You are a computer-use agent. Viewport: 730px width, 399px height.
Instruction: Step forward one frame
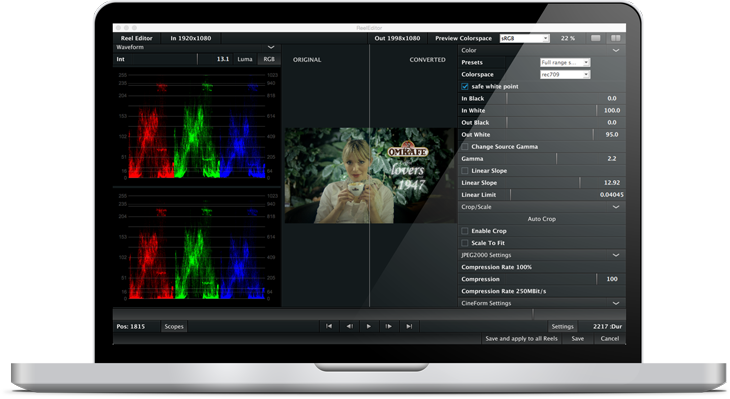coord(389,326)
